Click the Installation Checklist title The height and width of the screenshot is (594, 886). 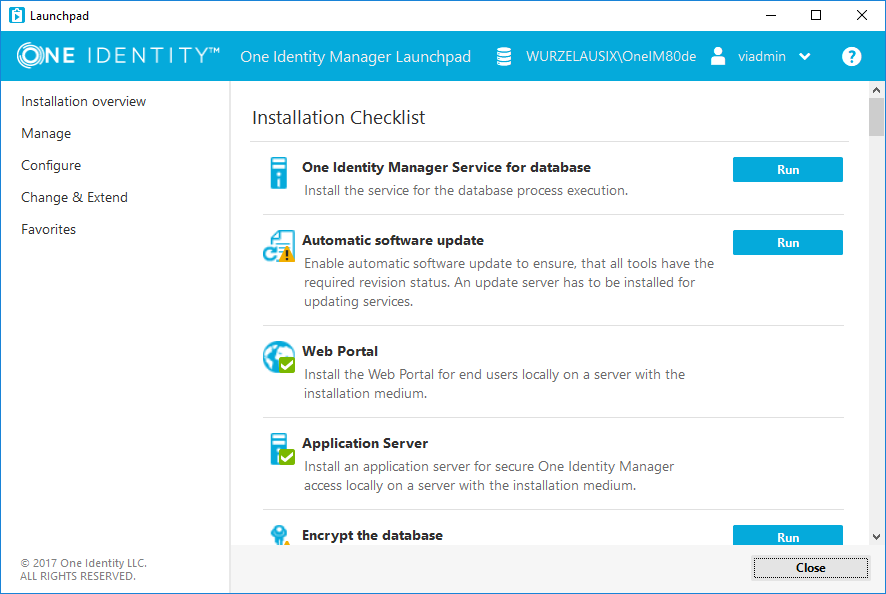pyautogui.click(x=338, y=118)
